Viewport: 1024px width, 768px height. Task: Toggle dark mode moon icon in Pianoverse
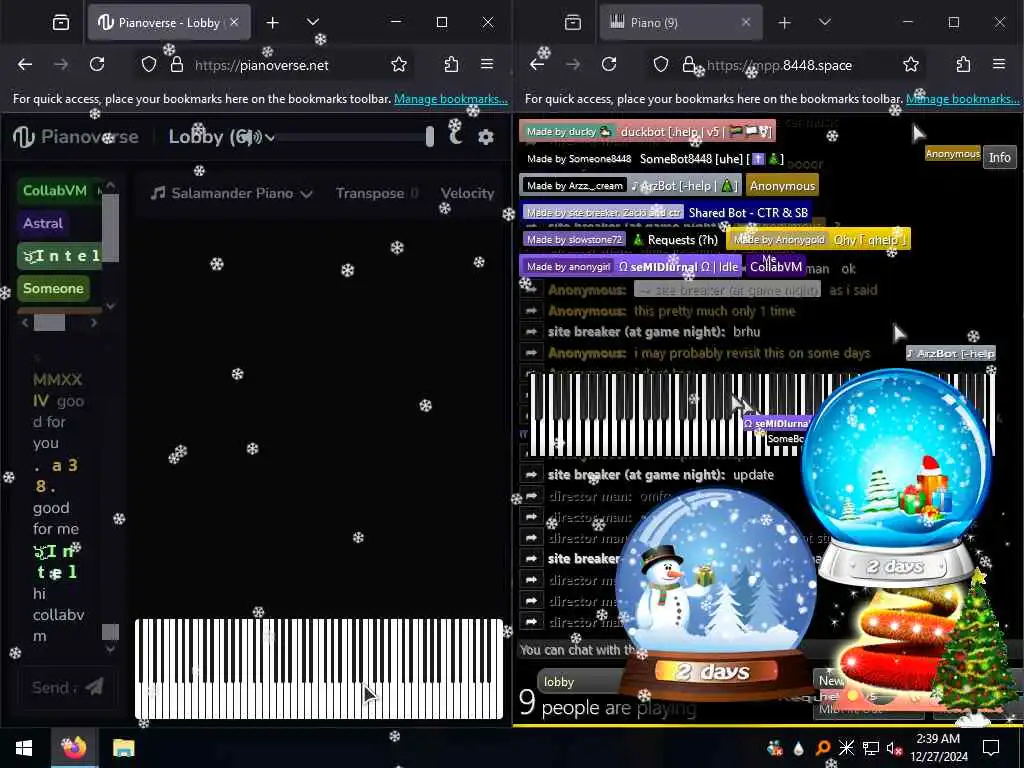[456, 136]
